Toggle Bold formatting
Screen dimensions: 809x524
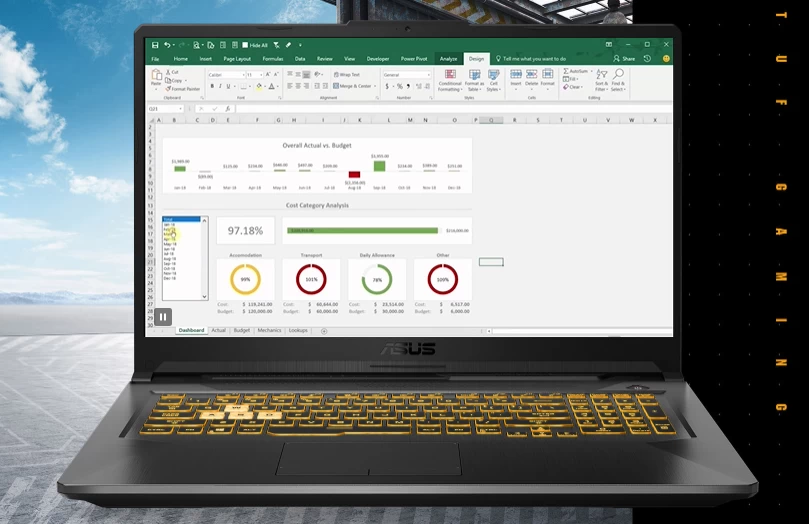coord(212,87)
